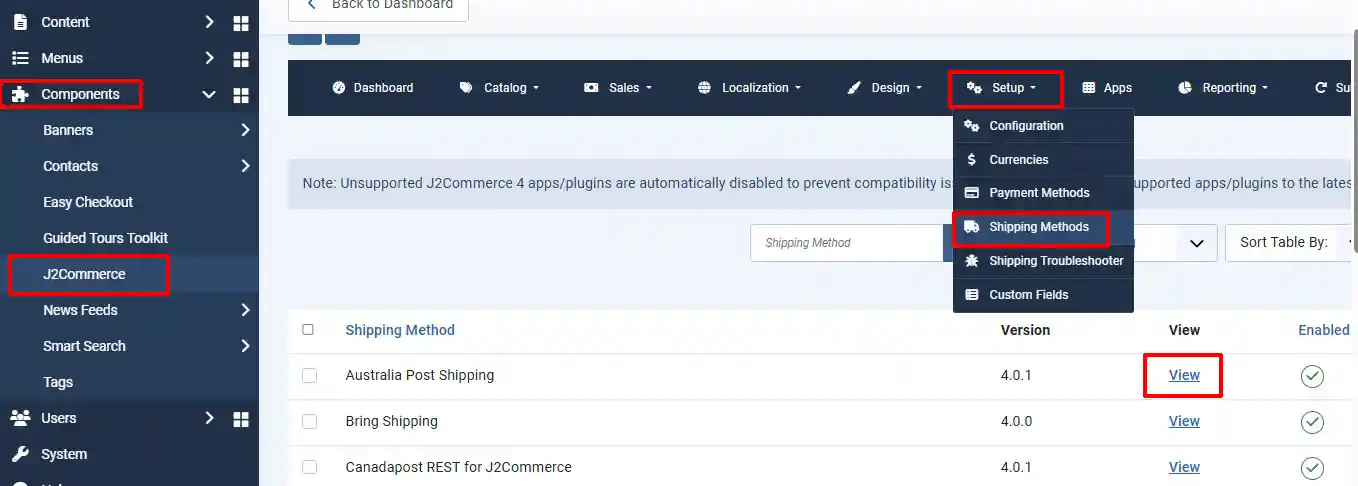1358x486 pixels.
Task: Click the Components puzzle piece icon
Action: tap(20, 94)
